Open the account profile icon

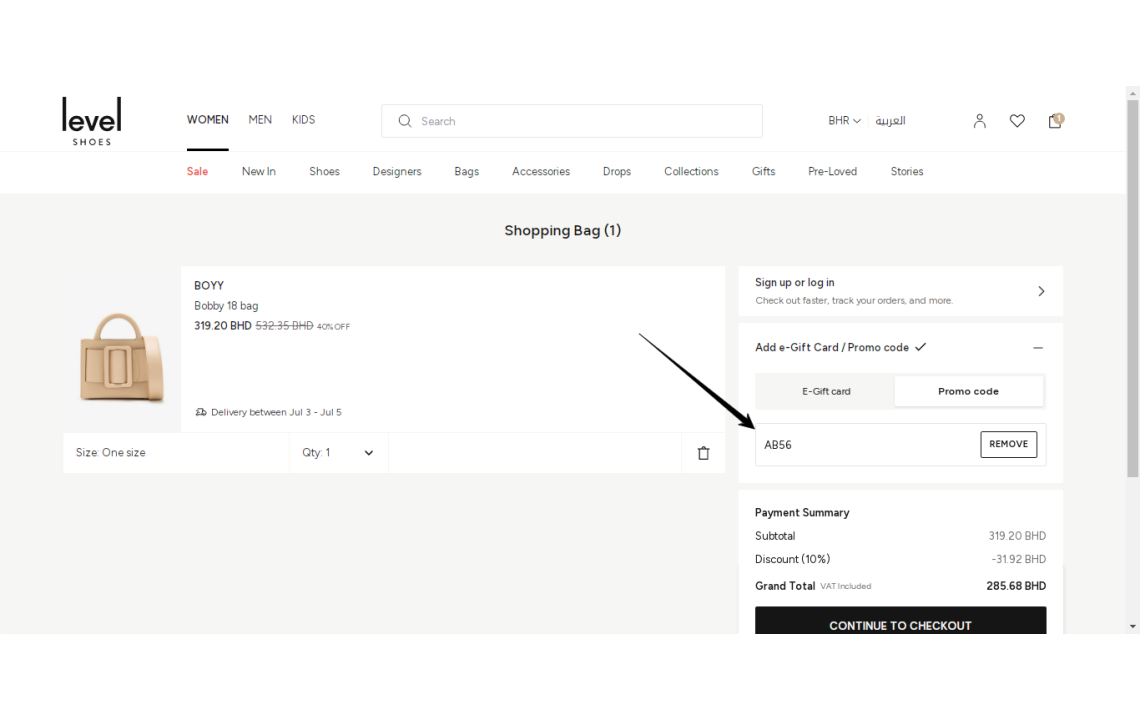(x=979, y=121)
